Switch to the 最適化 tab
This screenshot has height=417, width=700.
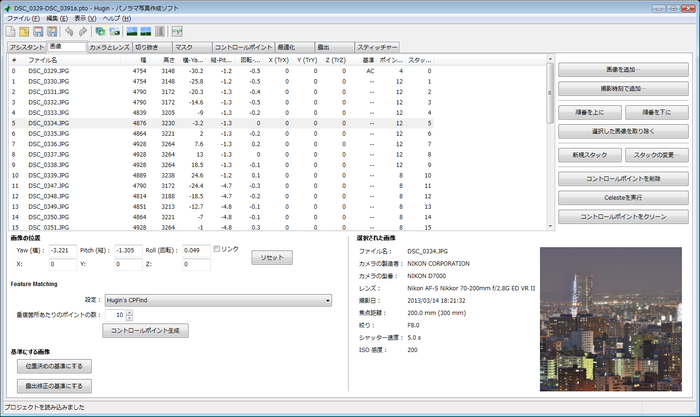294,47
